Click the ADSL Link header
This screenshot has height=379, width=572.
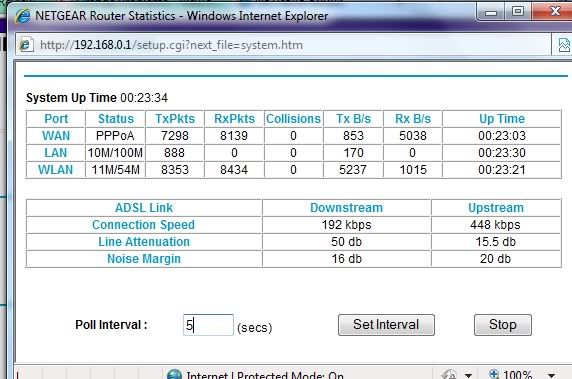pos(144,208)
